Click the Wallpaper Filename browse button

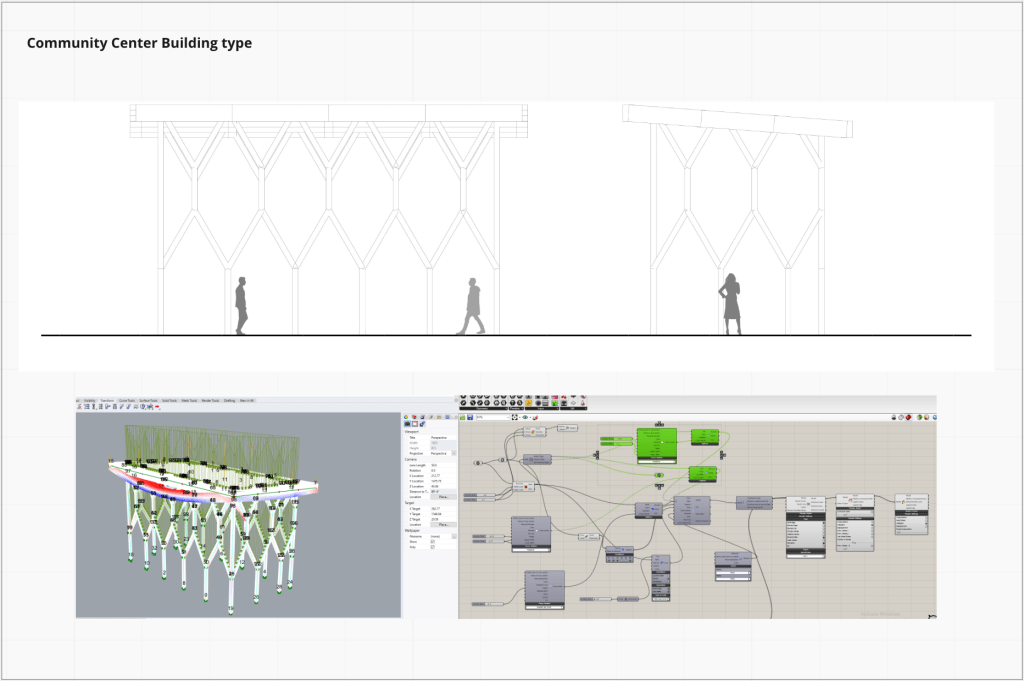coord(453,536)
